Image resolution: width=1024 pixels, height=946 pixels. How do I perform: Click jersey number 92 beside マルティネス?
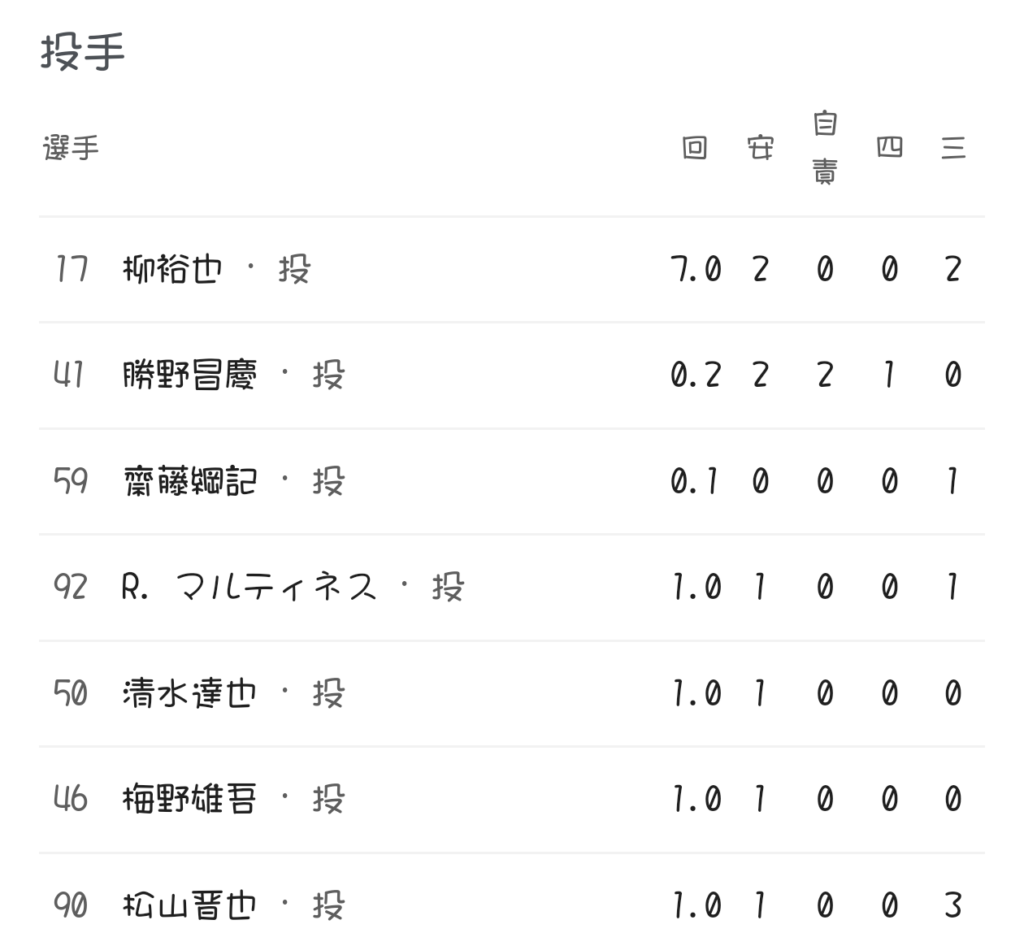pos(70,588)
